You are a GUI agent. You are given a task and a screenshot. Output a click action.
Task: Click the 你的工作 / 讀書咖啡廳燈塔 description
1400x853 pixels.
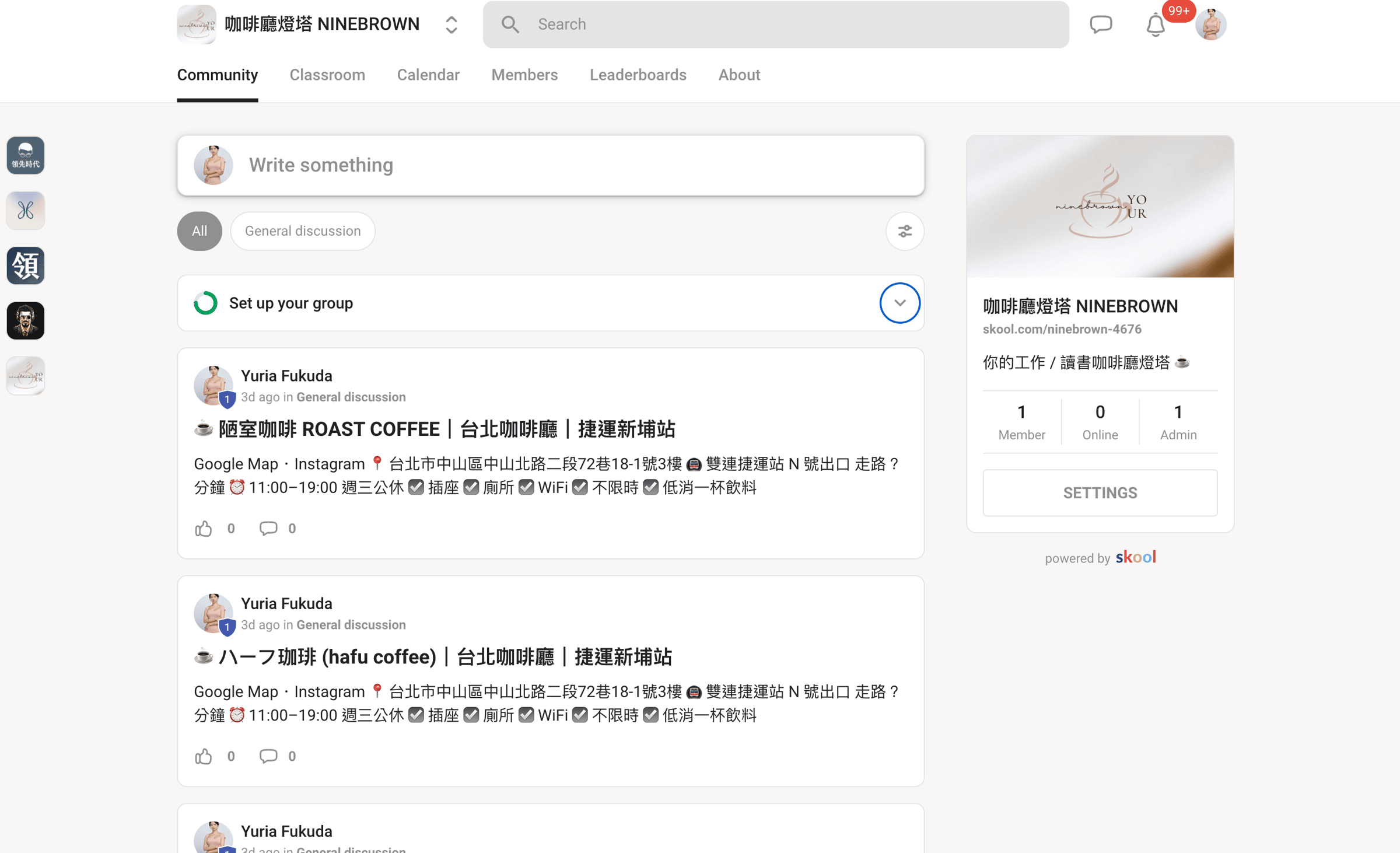point(1086,362)
